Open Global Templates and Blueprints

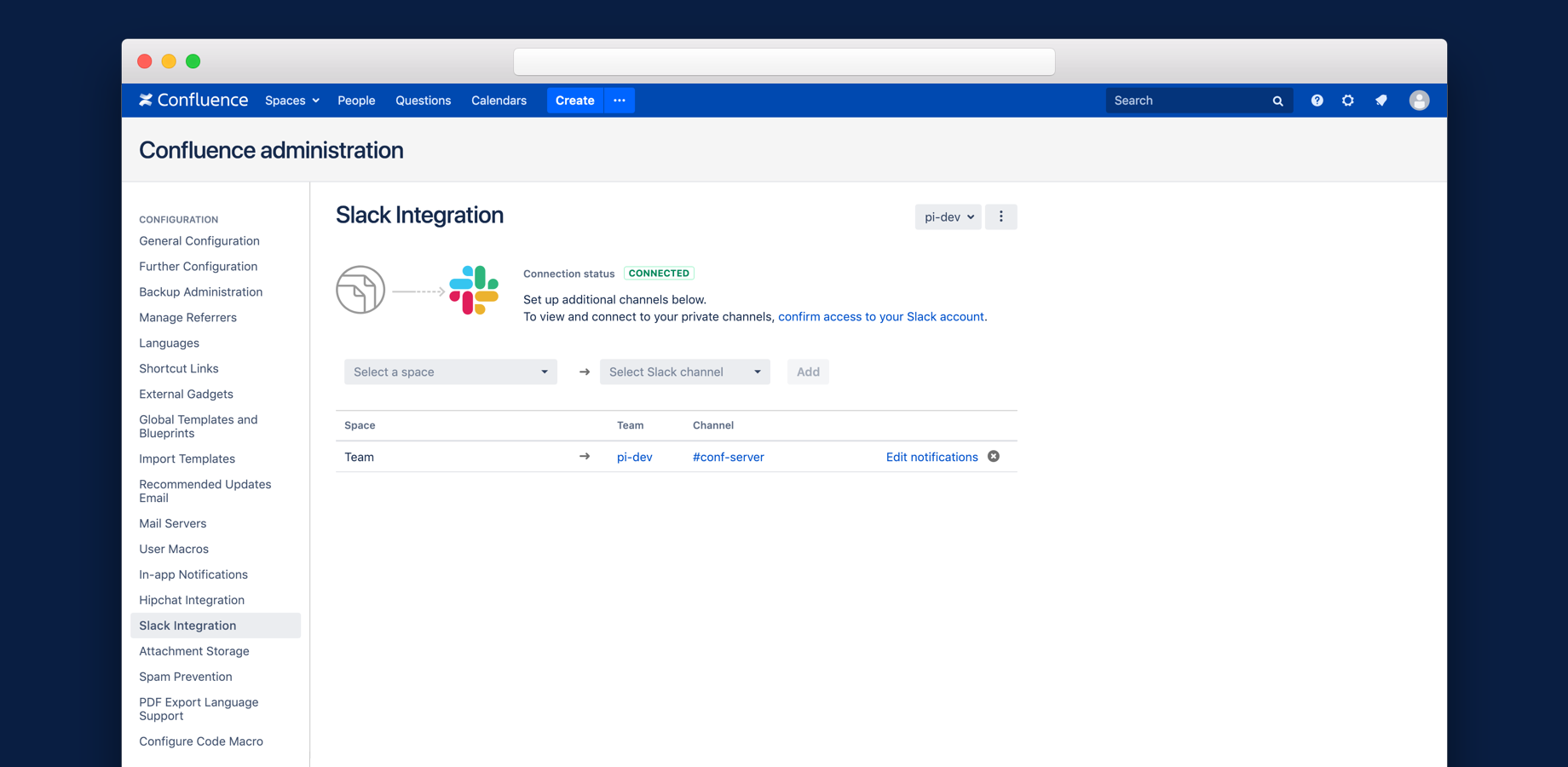(x=199, y=426)
